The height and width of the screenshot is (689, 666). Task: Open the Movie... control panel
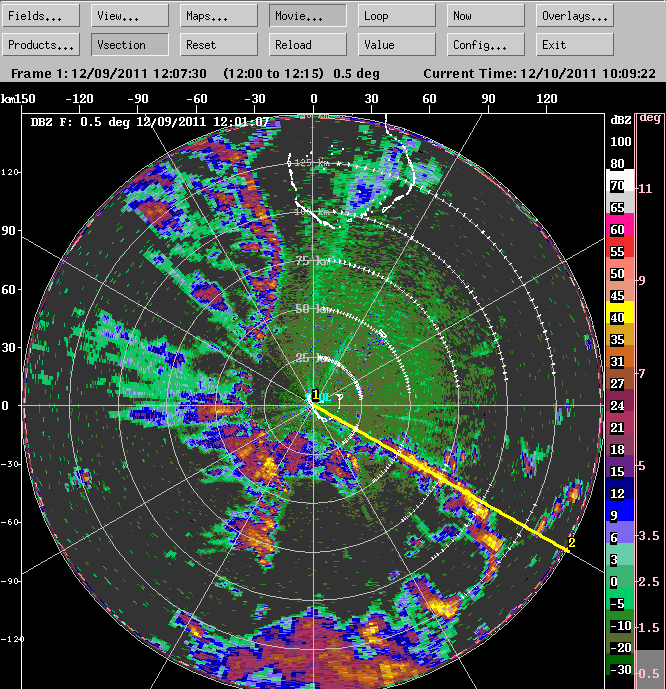pos(308,16)
